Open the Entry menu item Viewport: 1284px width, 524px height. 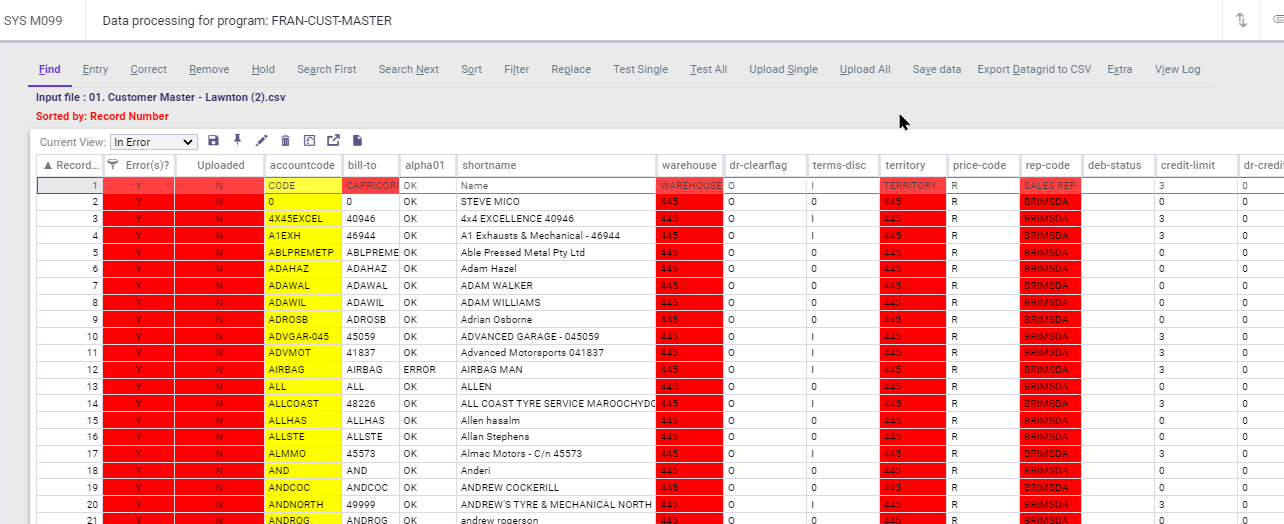[x=95, y=69]
